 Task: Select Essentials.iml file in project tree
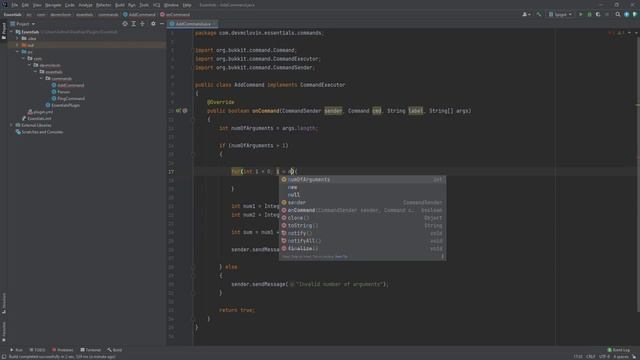(x=36, y=118)
